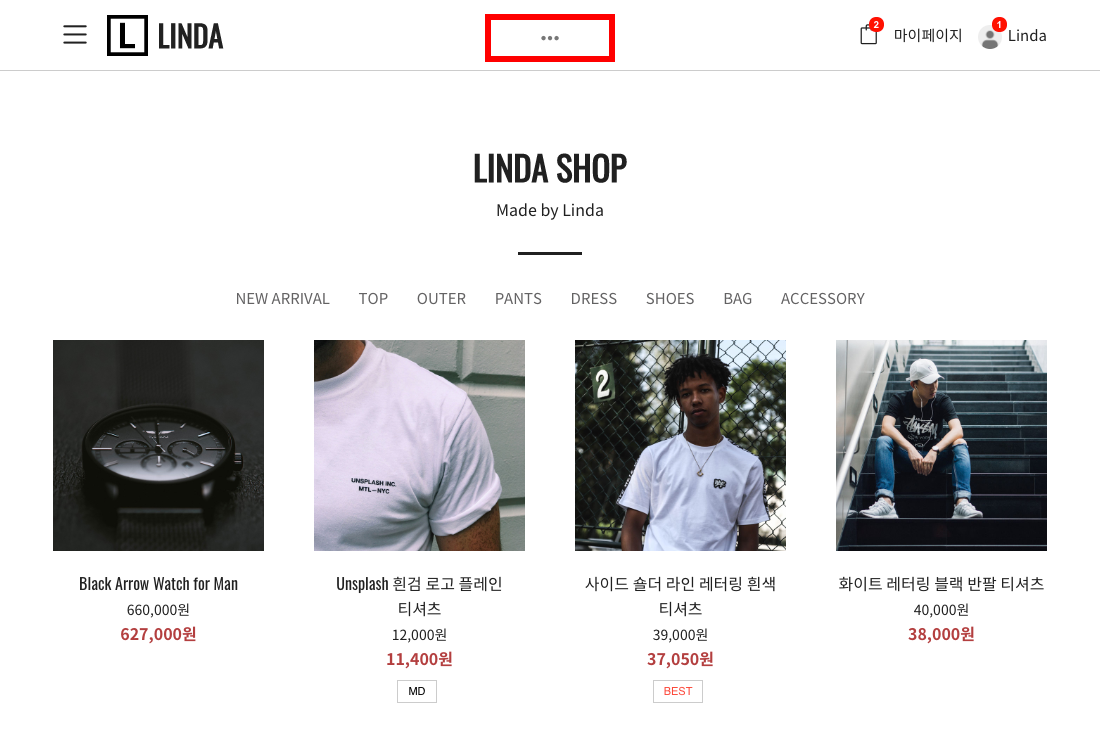This screenshot has height=740, width=1100.
Task: Go to 마이페이지 link
Action: click(x=927, y=35)
